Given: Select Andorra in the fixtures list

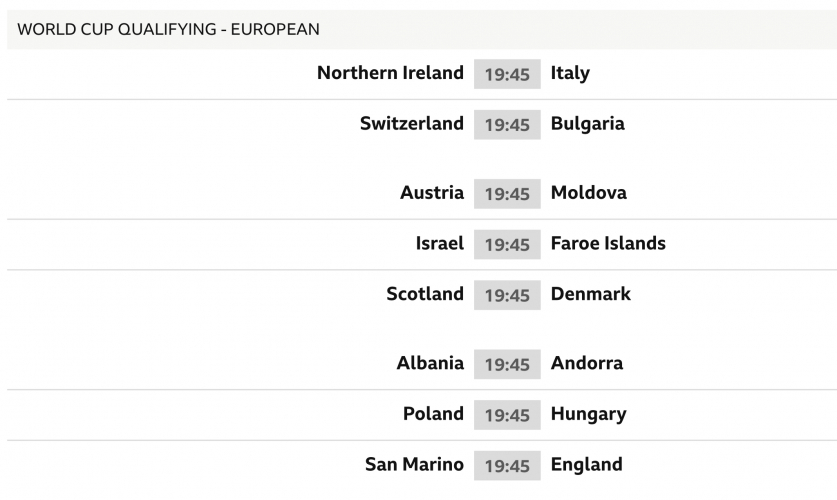Looking at the screenshot, I should [x=586, y=363].
